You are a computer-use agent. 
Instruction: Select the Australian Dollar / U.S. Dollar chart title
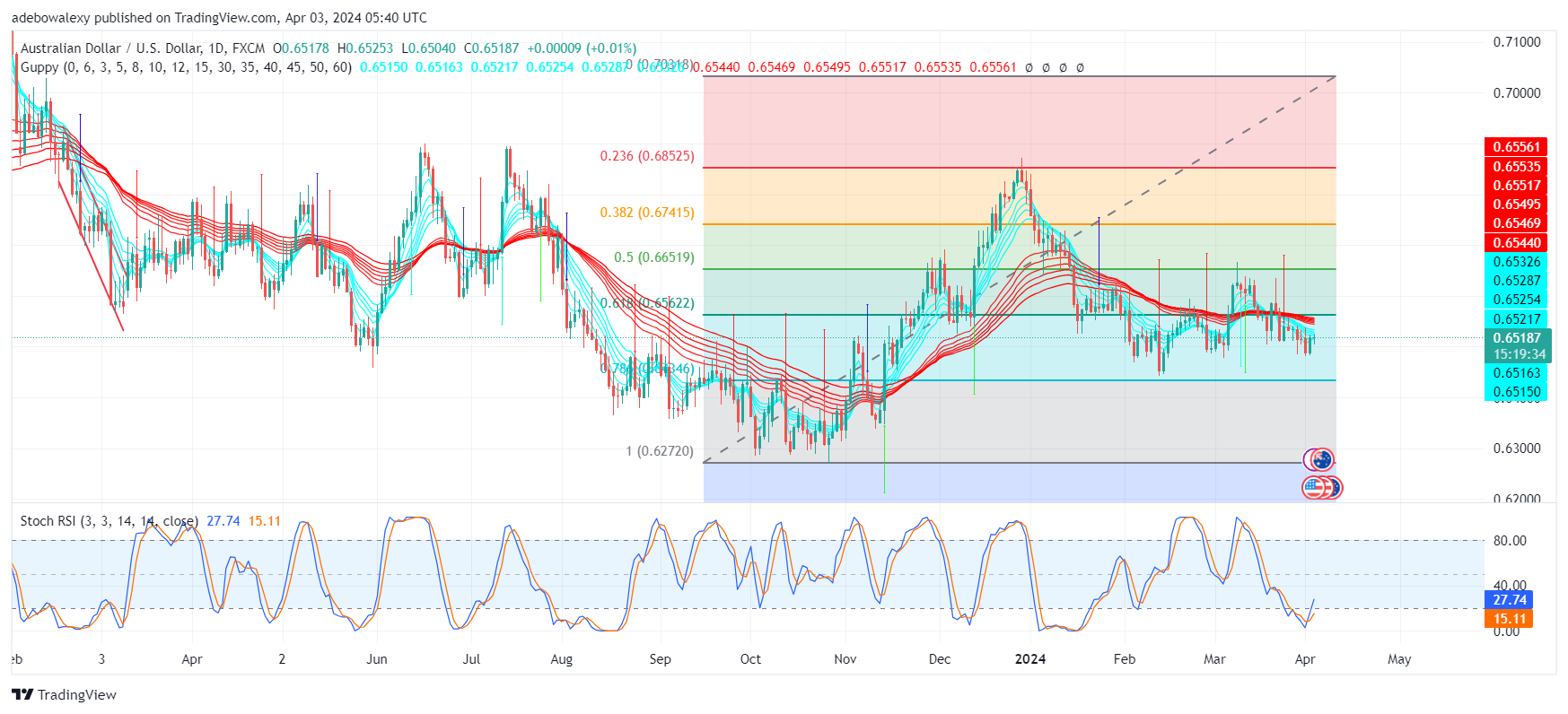pos(143,48)
